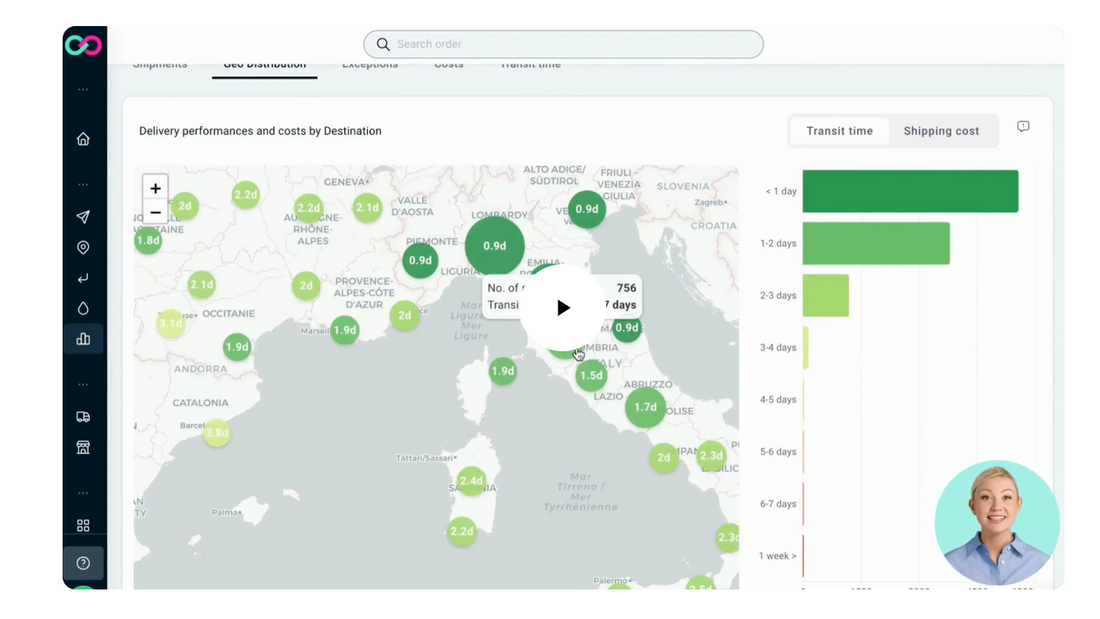Switch to the Exceptions tab

[370, 63]
